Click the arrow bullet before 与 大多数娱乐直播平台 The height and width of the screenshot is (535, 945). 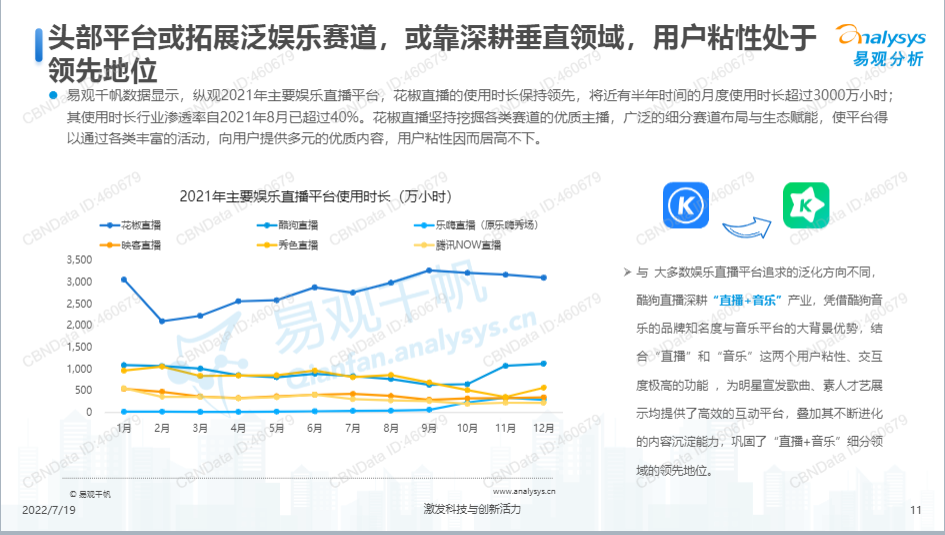tap(627, 273)
